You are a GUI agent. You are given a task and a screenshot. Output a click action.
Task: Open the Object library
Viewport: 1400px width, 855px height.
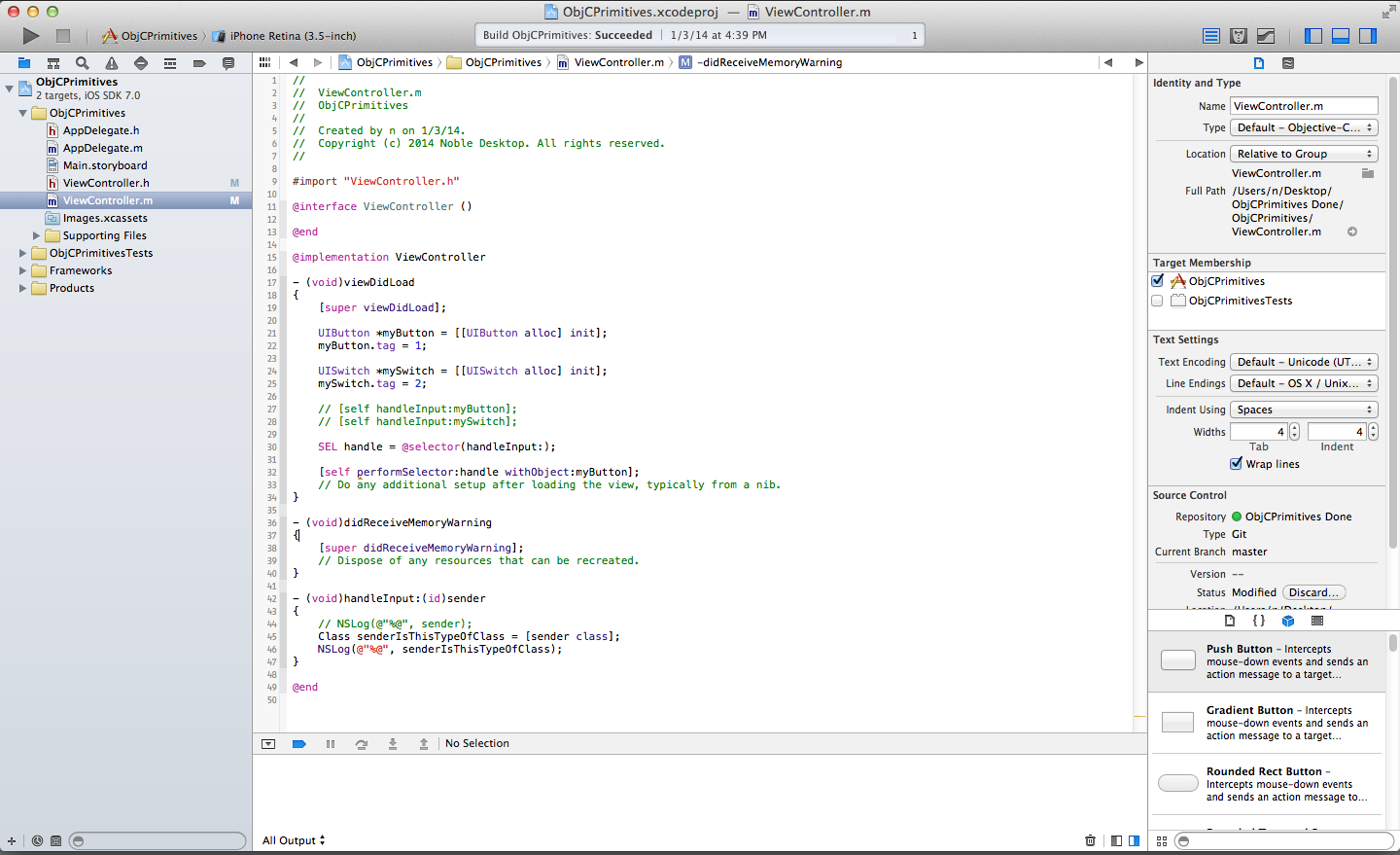click(1288, 621)
